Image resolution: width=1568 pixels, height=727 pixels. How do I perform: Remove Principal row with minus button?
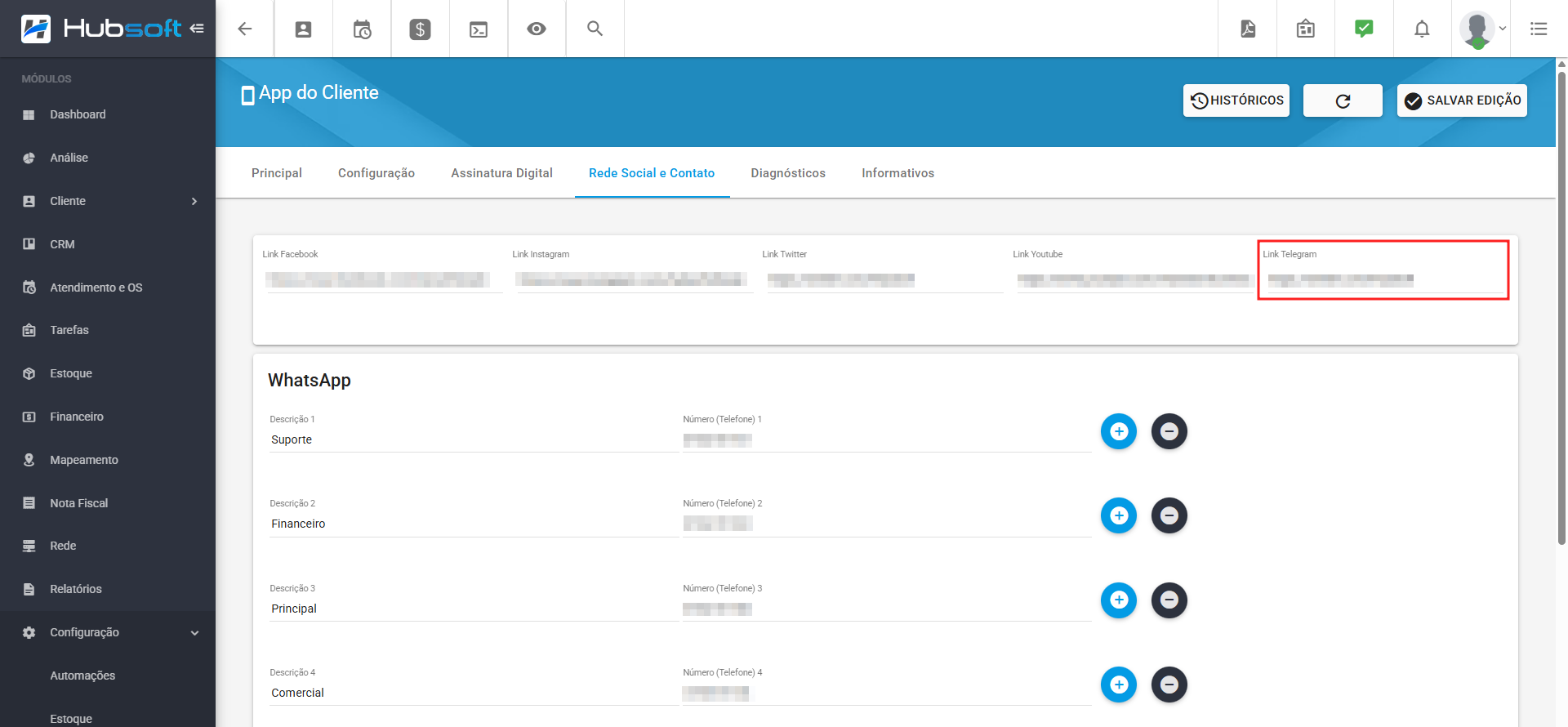[x=1169, y=600]
